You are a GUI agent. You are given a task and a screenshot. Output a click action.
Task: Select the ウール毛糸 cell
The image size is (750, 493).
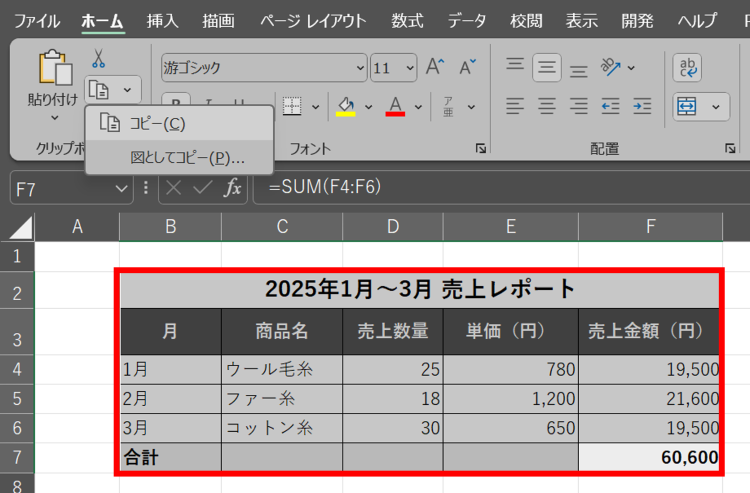(282, 369)
